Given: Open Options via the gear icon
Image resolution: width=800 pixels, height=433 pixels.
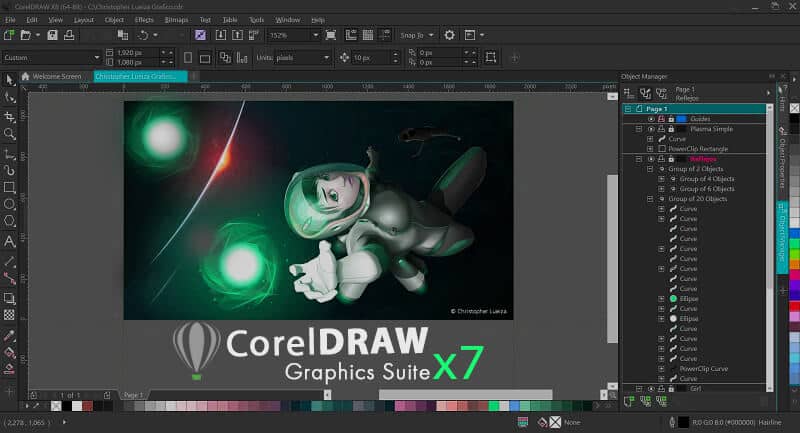Looking at the screenshot, I should 449,35.
